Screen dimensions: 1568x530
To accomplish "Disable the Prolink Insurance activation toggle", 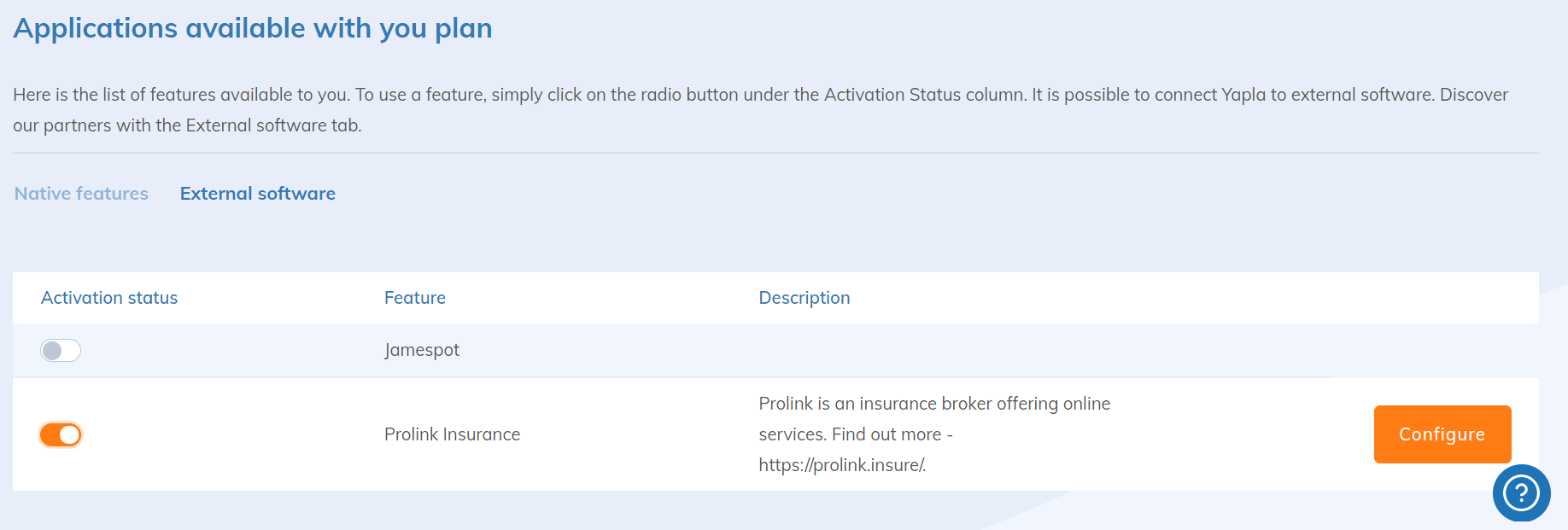I will tap(61, 435).
